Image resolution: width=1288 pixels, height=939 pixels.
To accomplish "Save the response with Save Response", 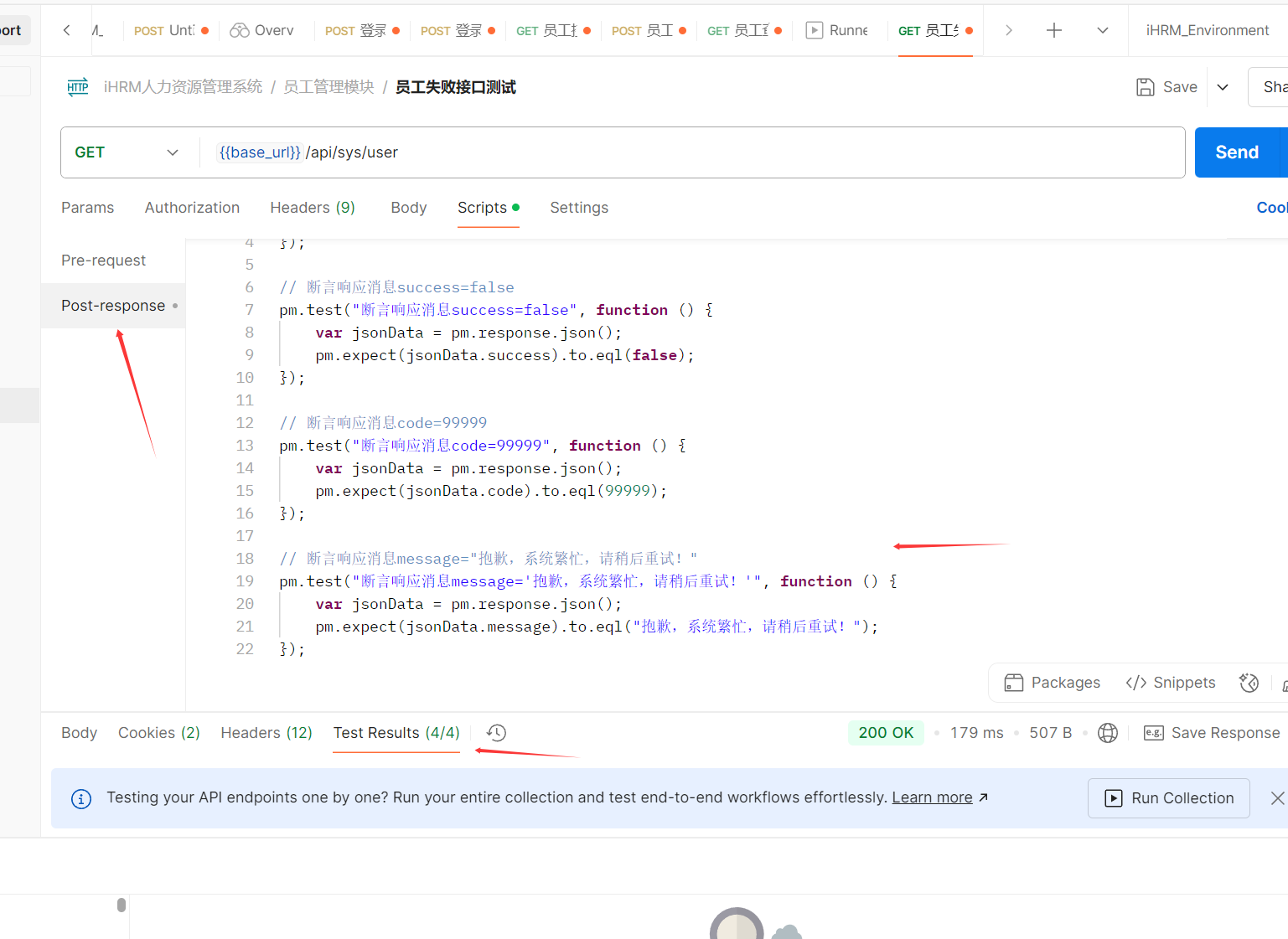I will click(1212, 733).
